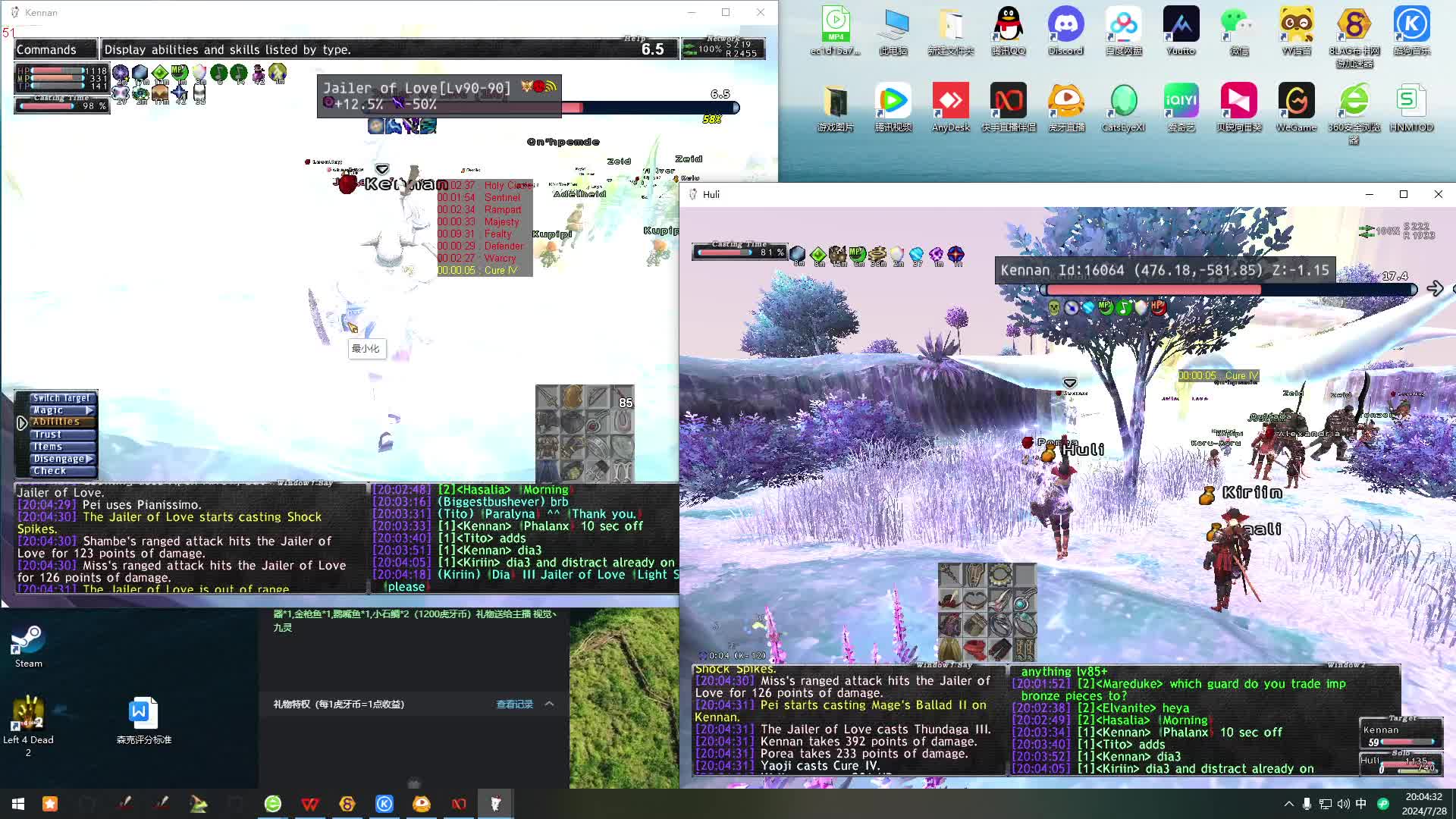1456x819 pixels.
Task: Click the WPS Office taskbar icon
Action: coord(310,804)
